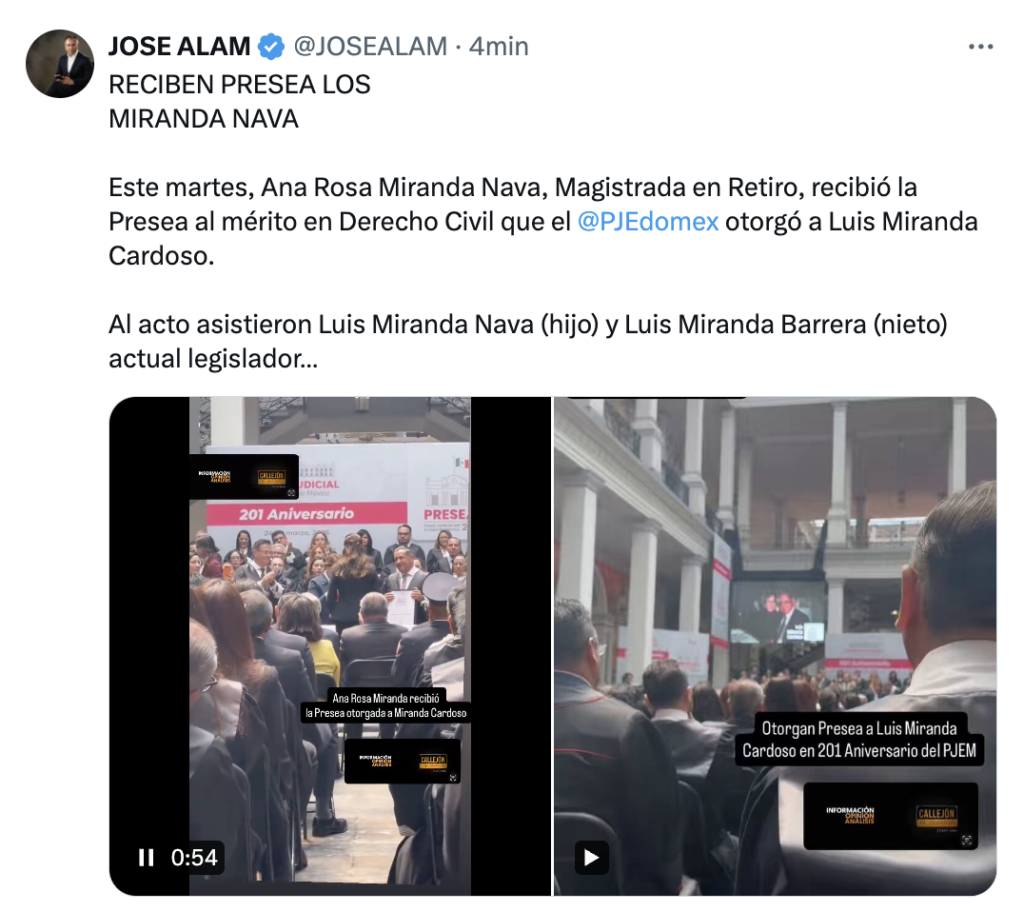The image size is (1024, 912).
Task: Open the right video thumbnail of courtyard
Action: 775,646
